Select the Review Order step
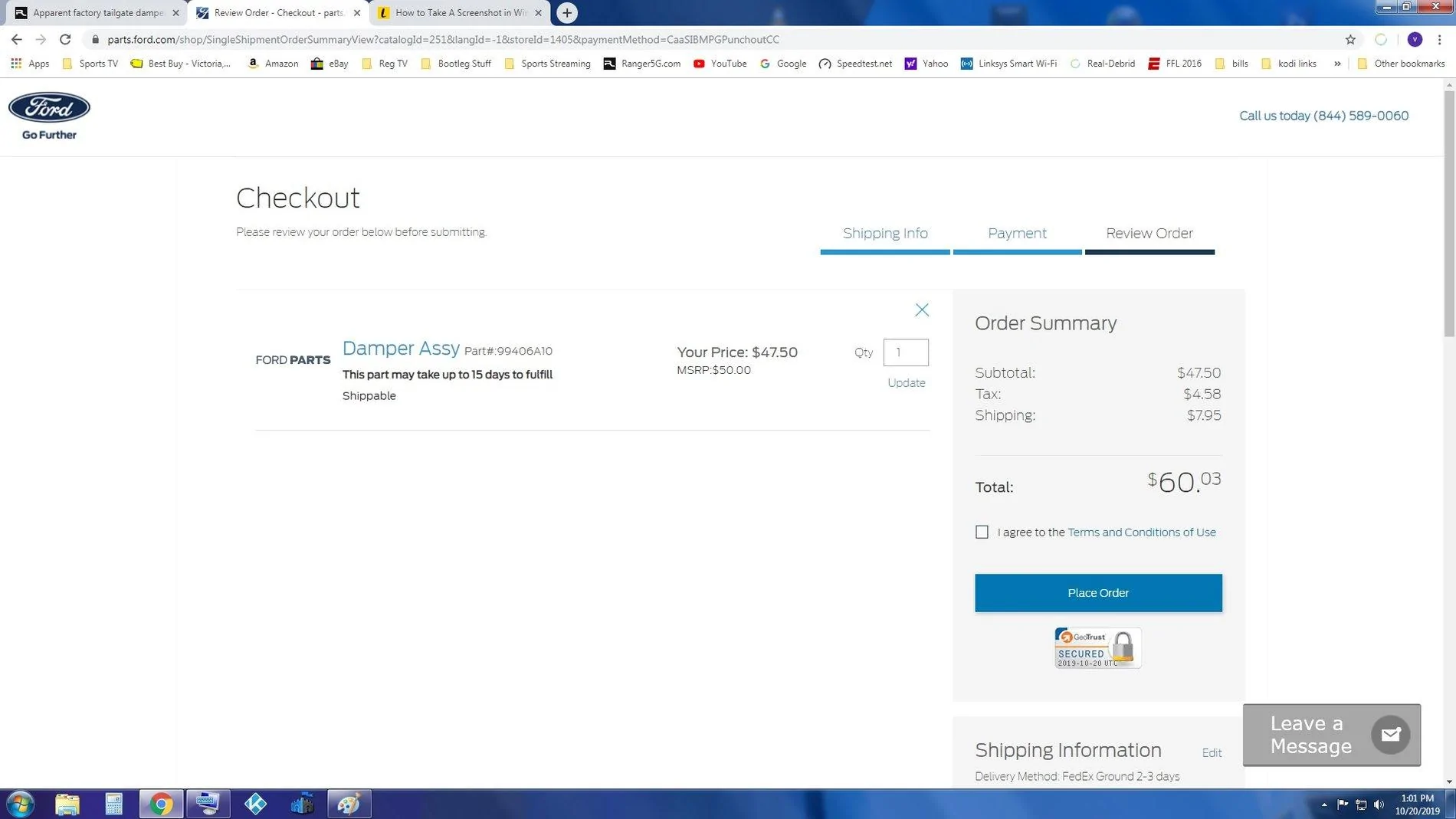Viewport: 1456px width, 819px height. tap(1149, 234)
